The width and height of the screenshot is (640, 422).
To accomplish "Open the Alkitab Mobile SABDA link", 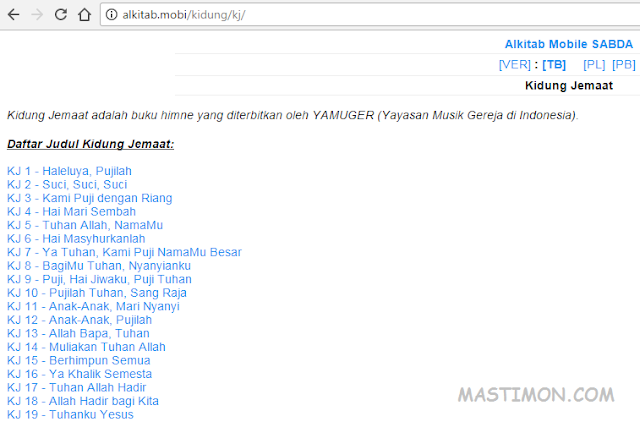I will (569, 44).
